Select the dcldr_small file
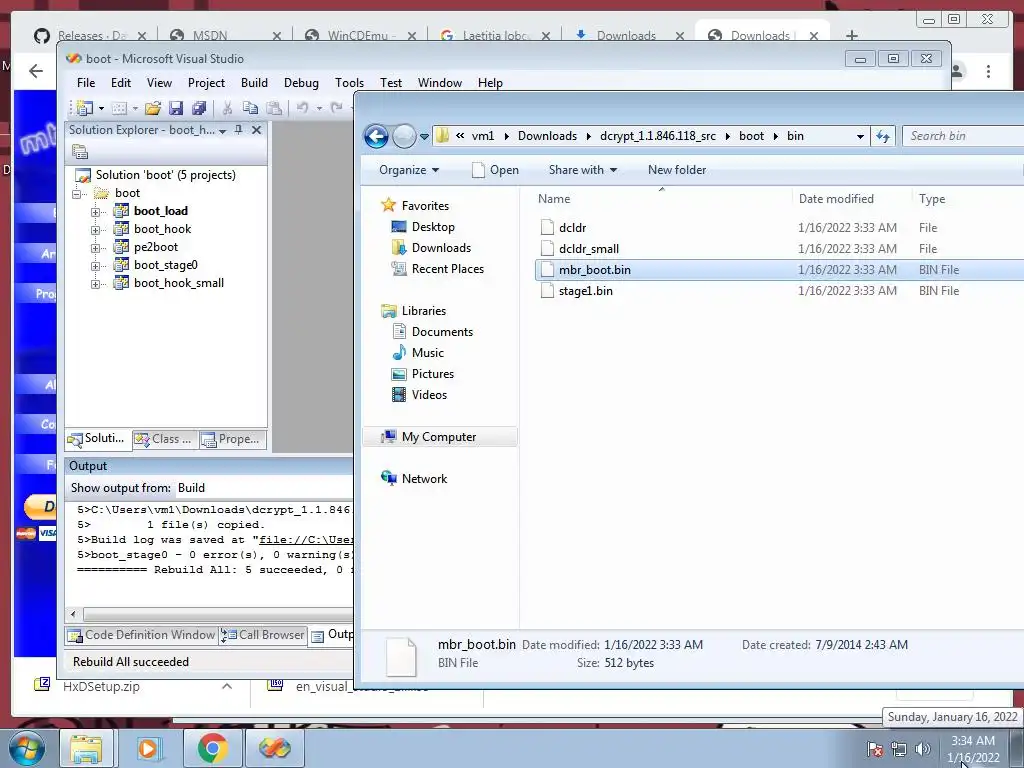The width and height of the screenshot is (1024, 768). 588,249
